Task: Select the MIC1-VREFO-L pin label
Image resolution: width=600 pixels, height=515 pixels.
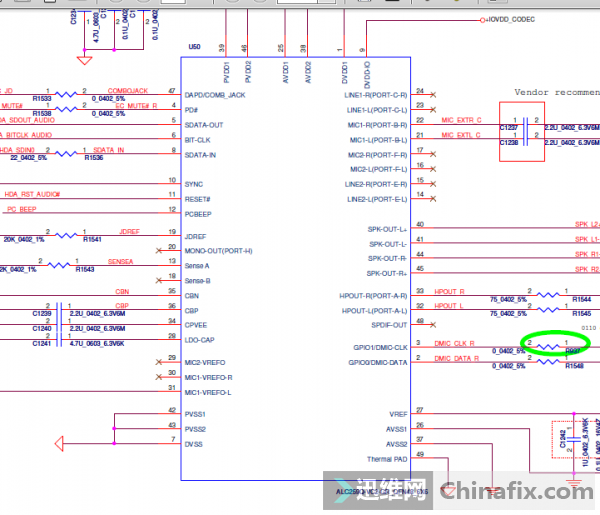Action: [208, 393]
